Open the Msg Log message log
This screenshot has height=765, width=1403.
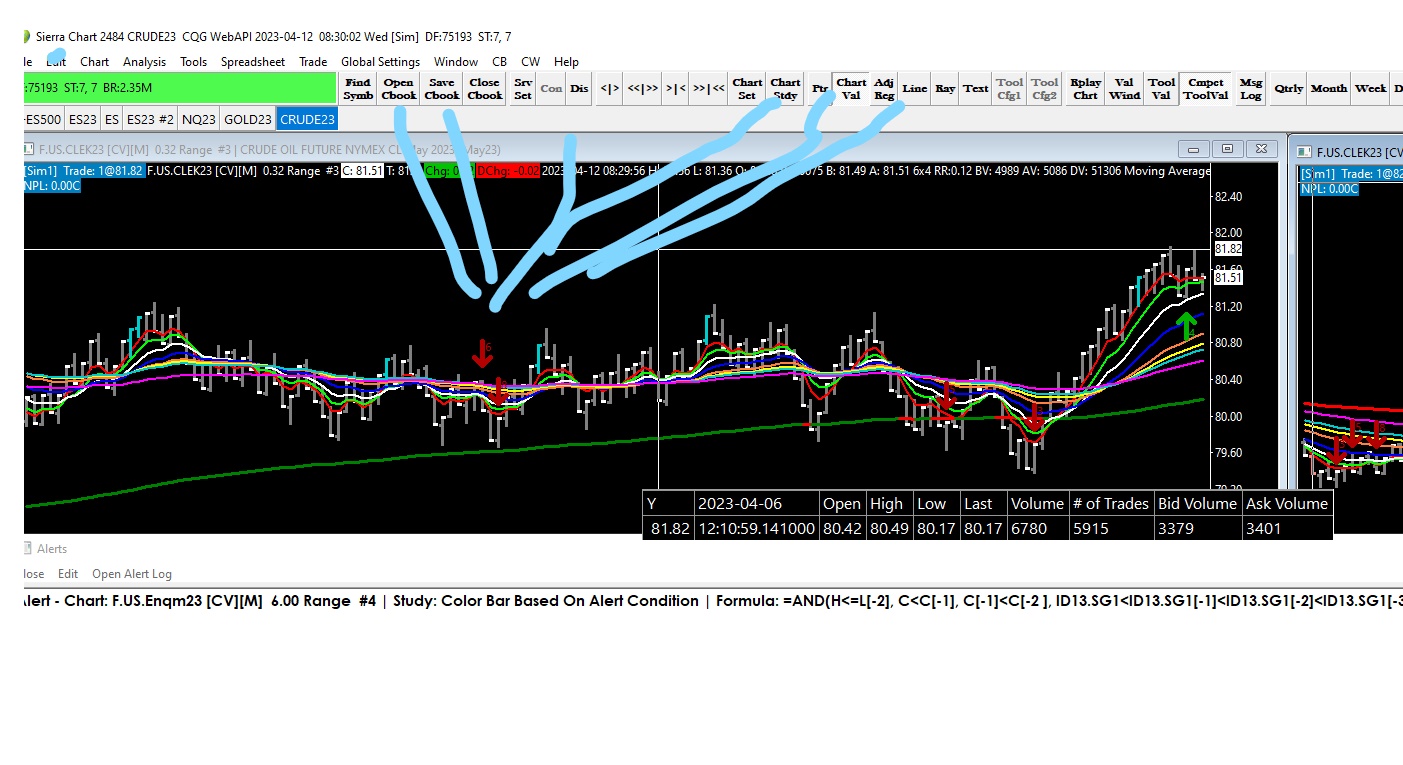point(1250,88)
